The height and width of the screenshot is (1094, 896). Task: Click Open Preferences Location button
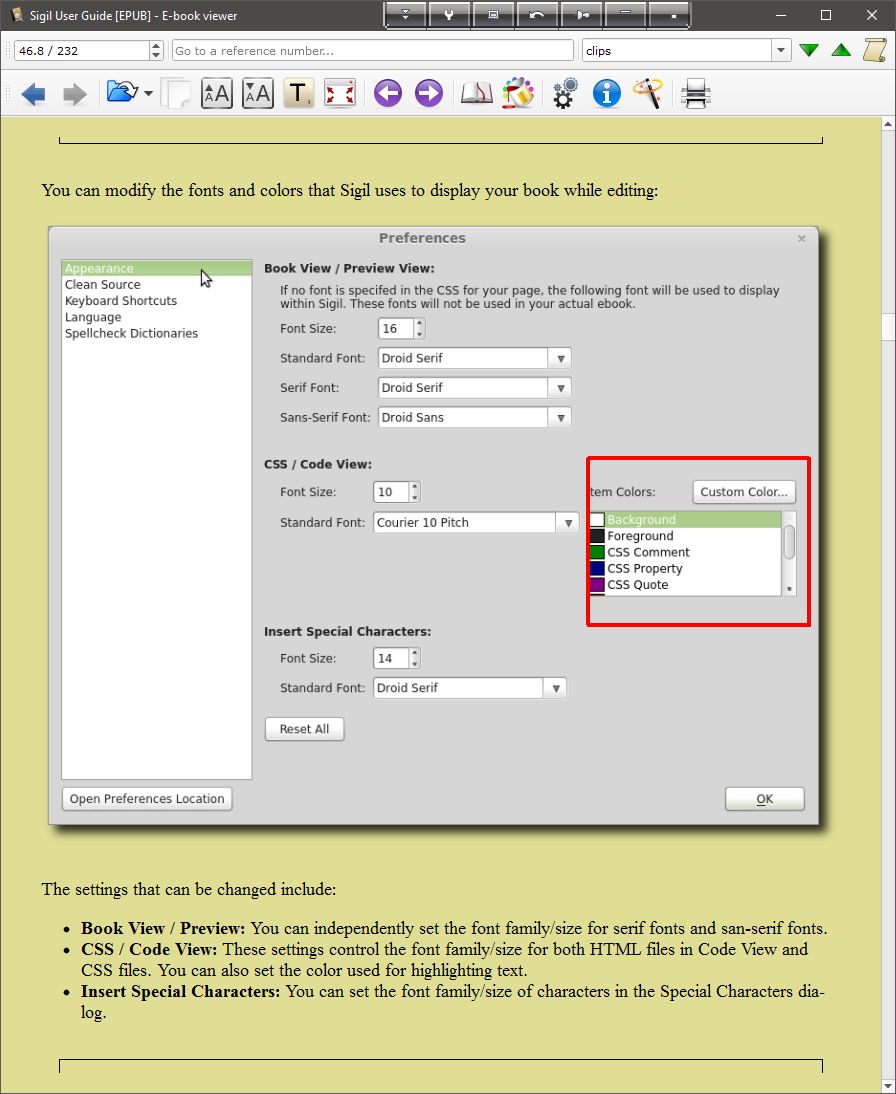point(147,799)
